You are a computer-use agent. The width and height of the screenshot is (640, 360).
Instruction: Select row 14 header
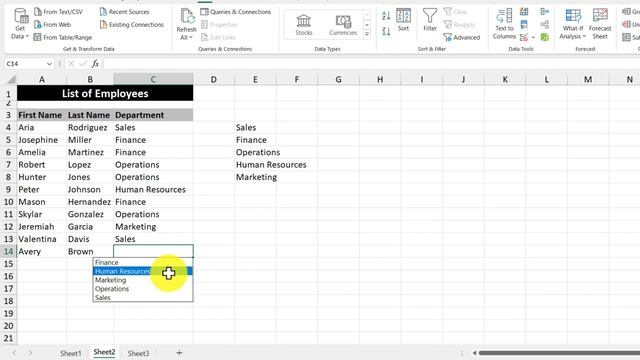tap(9, 251)
